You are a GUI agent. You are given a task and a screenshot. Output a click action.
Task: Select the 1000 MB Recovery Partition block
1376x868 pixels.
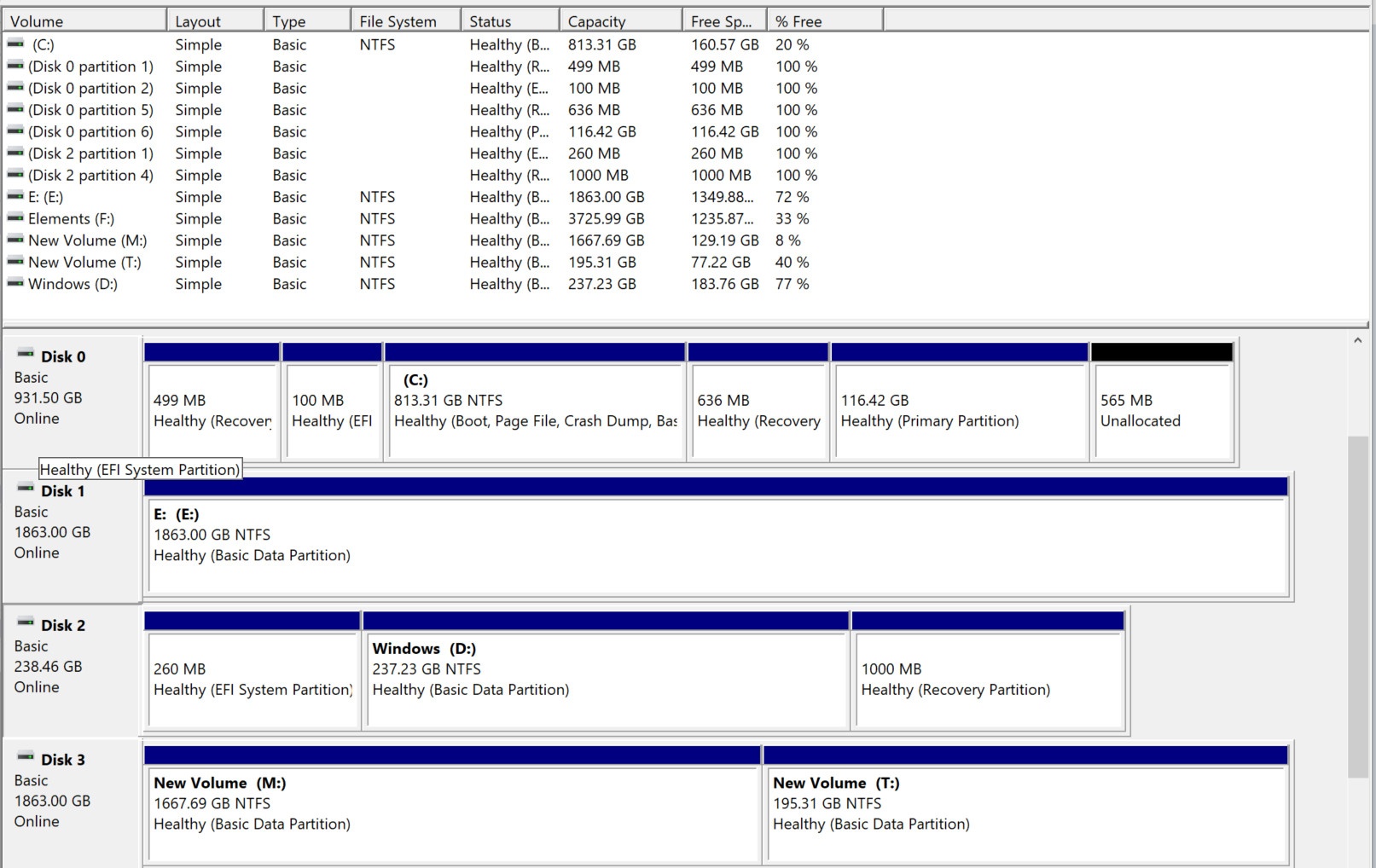[988, 671]
